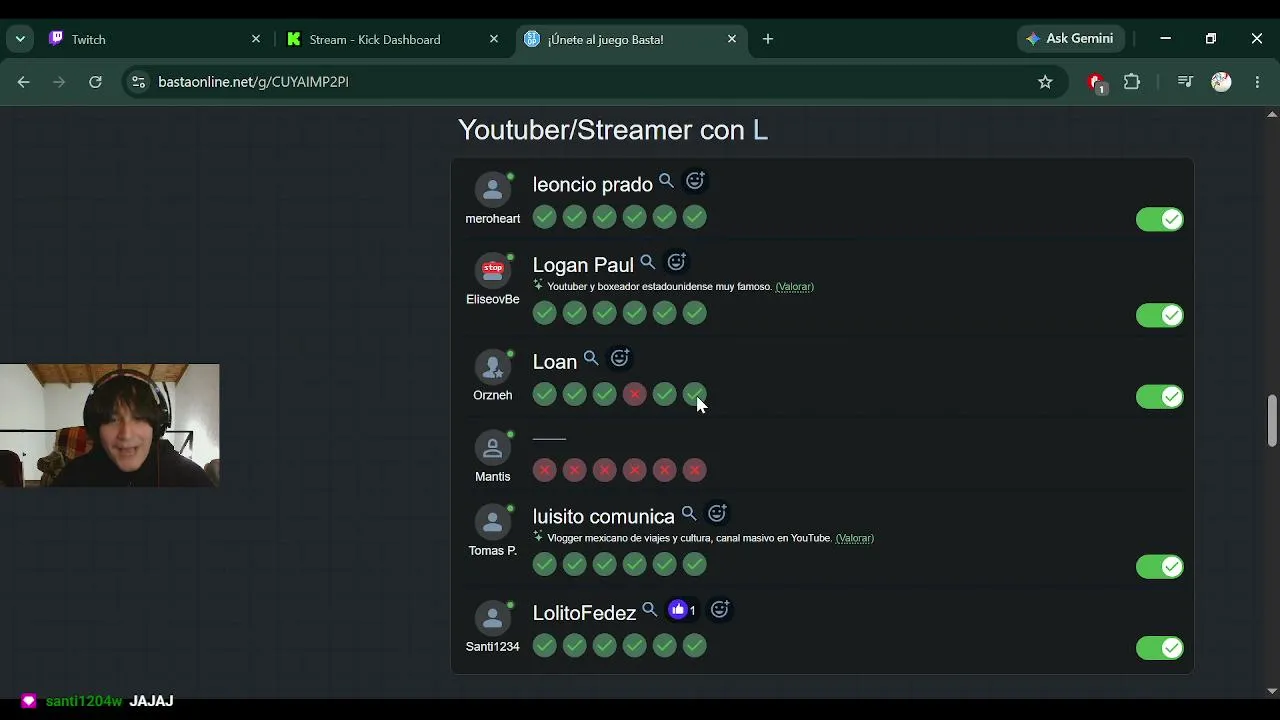Viewport: 1280px width, 720px height.
Task: Add emoji reaction to Logan Paul answer
Action: [677, 262]
